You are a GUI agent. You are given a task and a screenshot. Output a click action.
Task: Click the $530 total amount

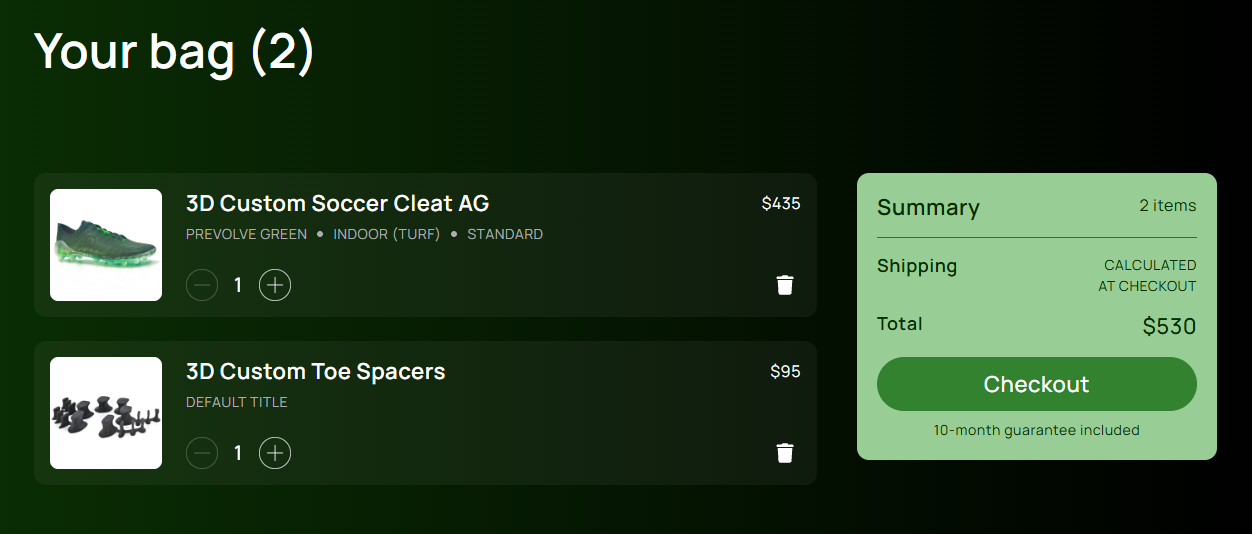click(x=1169, y=326)
